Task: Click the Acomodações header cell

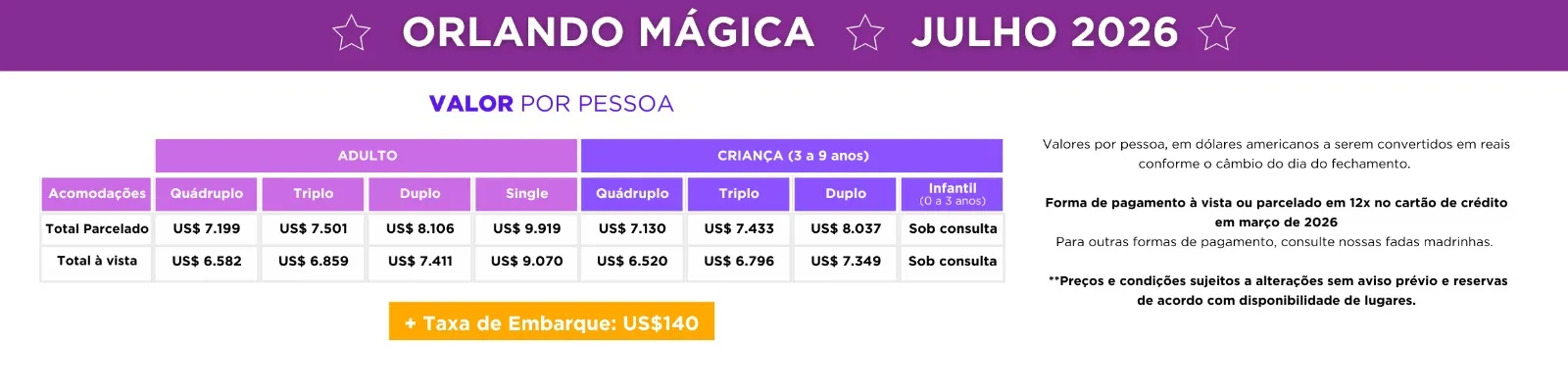Action: coord(96,194)
